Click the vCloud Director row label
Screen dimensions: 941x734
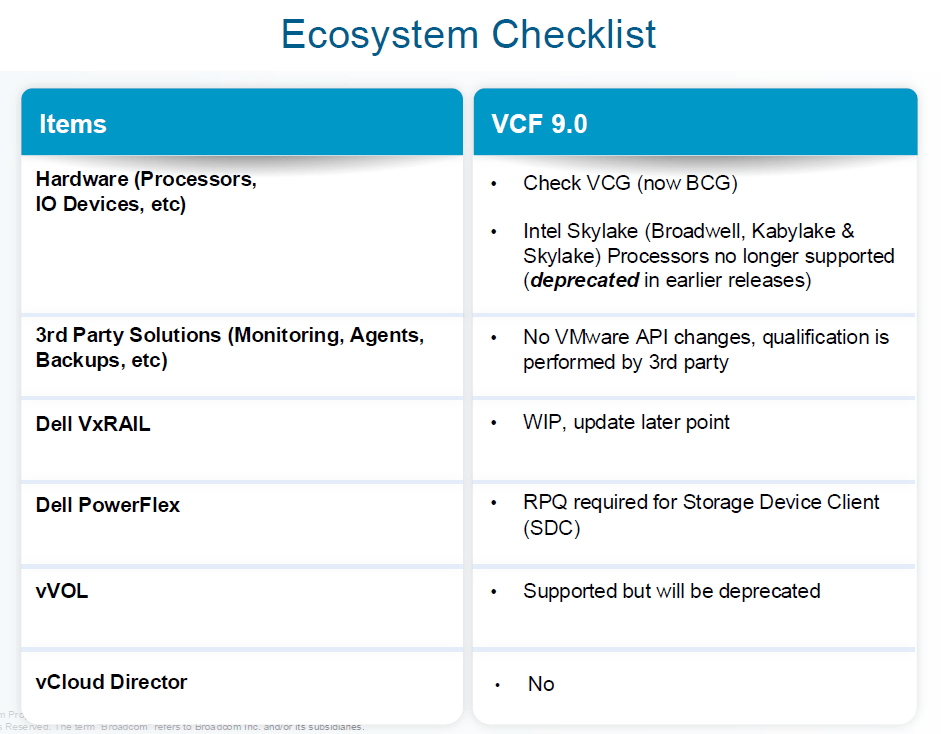111,682
